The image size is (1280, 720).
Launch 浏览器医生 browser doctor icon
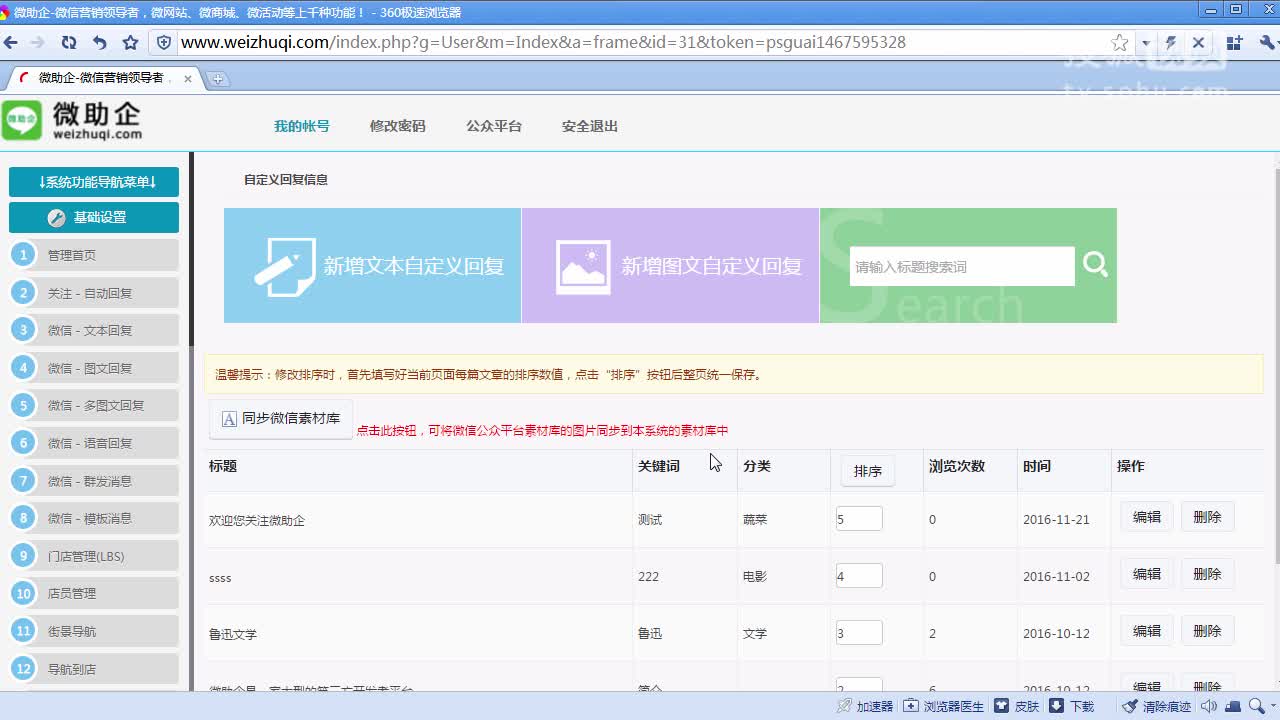tap(911, 707)
